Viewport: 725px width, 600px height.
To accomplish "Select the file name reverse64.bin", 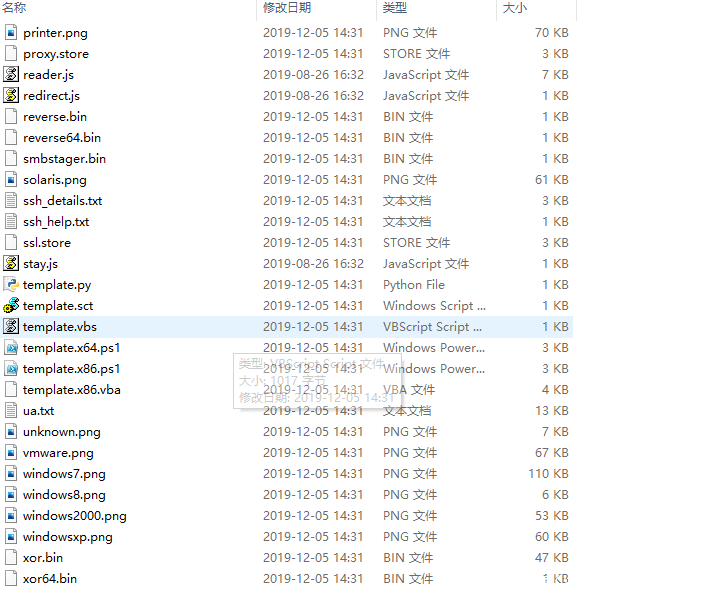I will (x=62, y=138).
